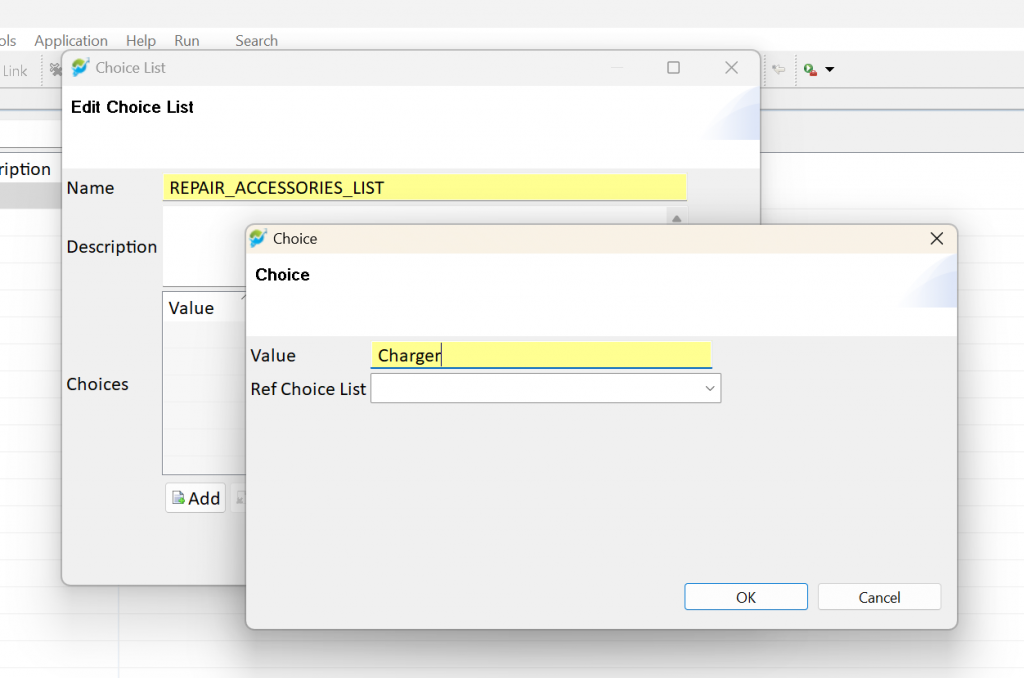
Task: Click the Add choice button icon
Action: click(178, 498)
